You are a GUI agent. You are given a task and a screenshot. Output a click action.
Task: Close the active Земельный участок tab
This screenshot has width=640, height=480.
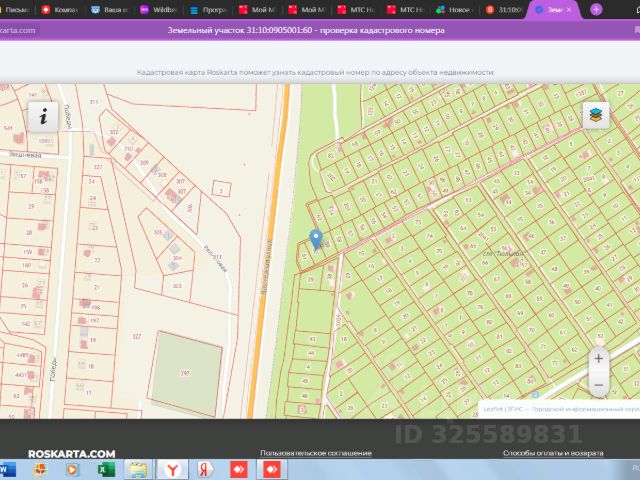(x=569, y=10)
